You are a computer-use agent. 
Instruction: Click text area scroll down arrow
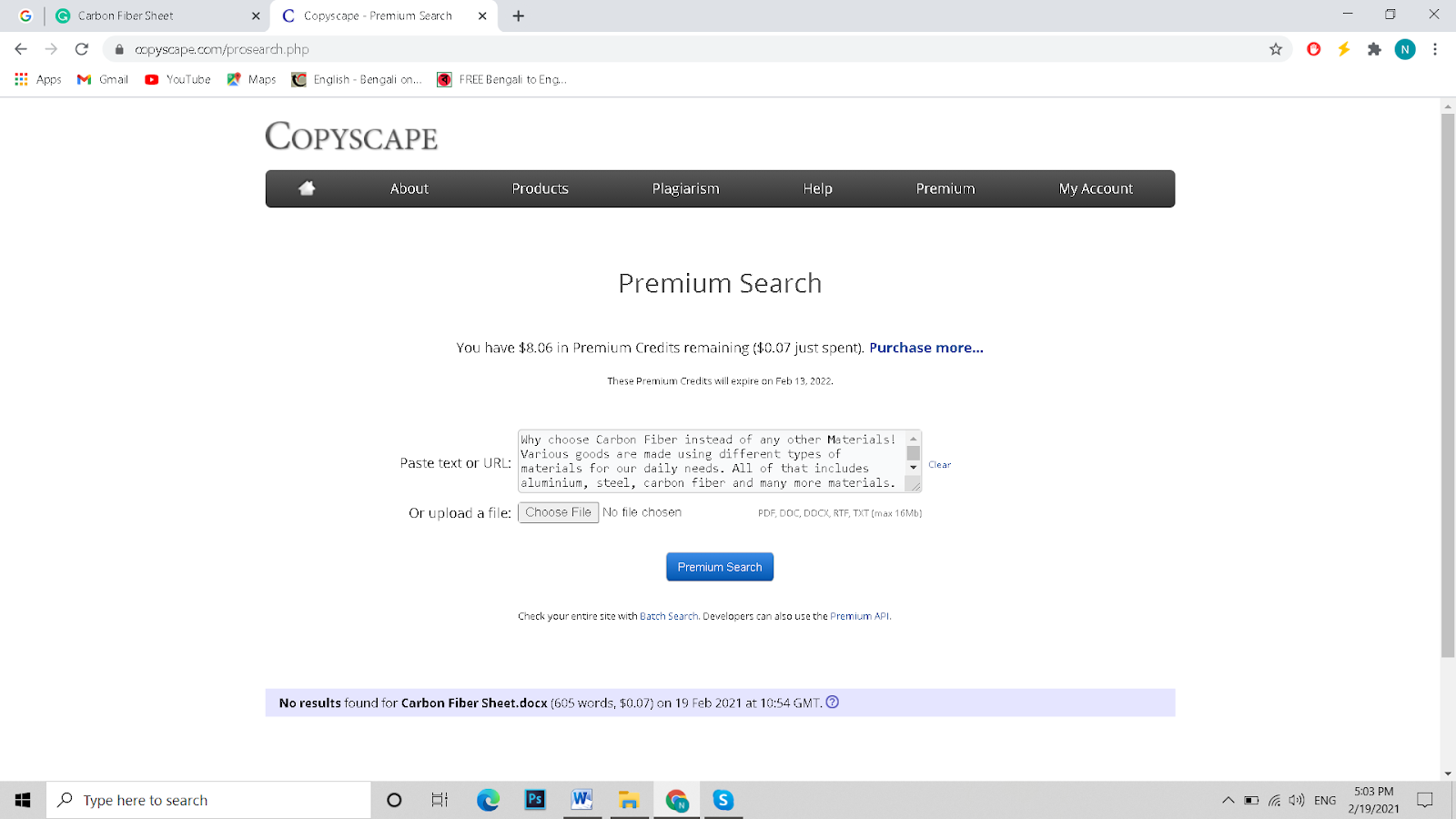point(914,468)
